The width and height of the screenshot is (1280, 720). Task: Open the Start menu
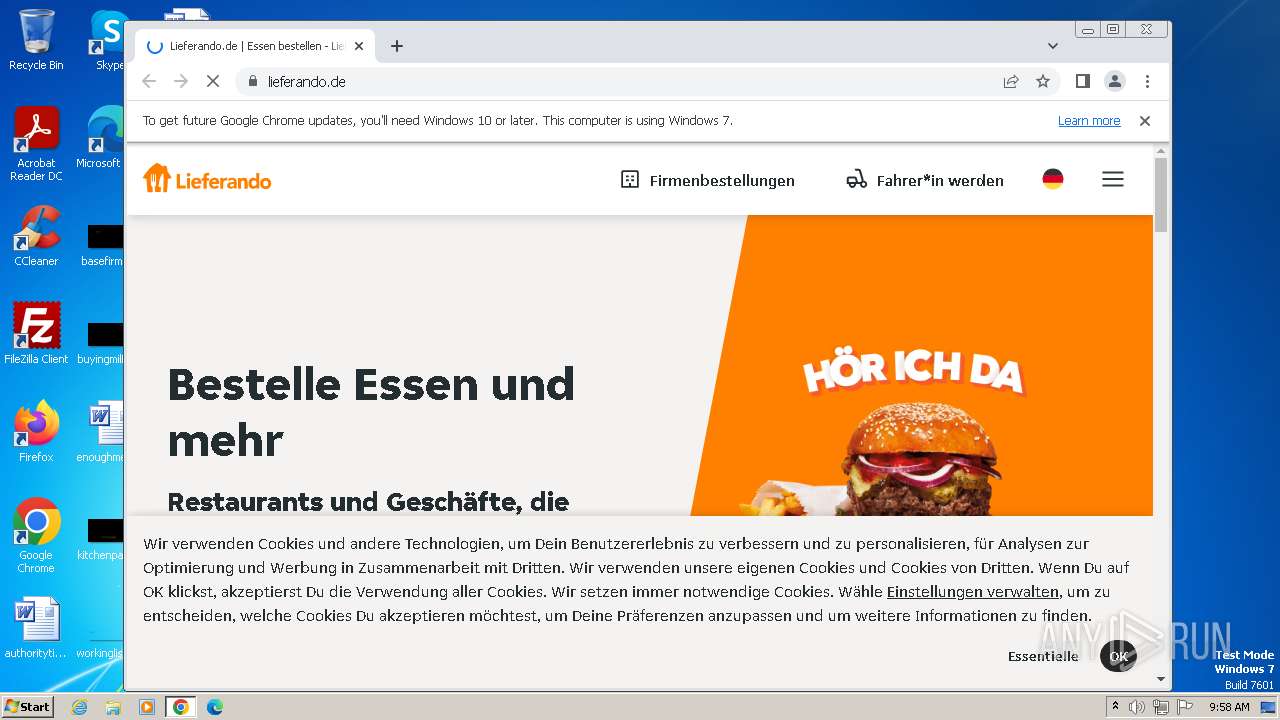[x=28, y=706]
